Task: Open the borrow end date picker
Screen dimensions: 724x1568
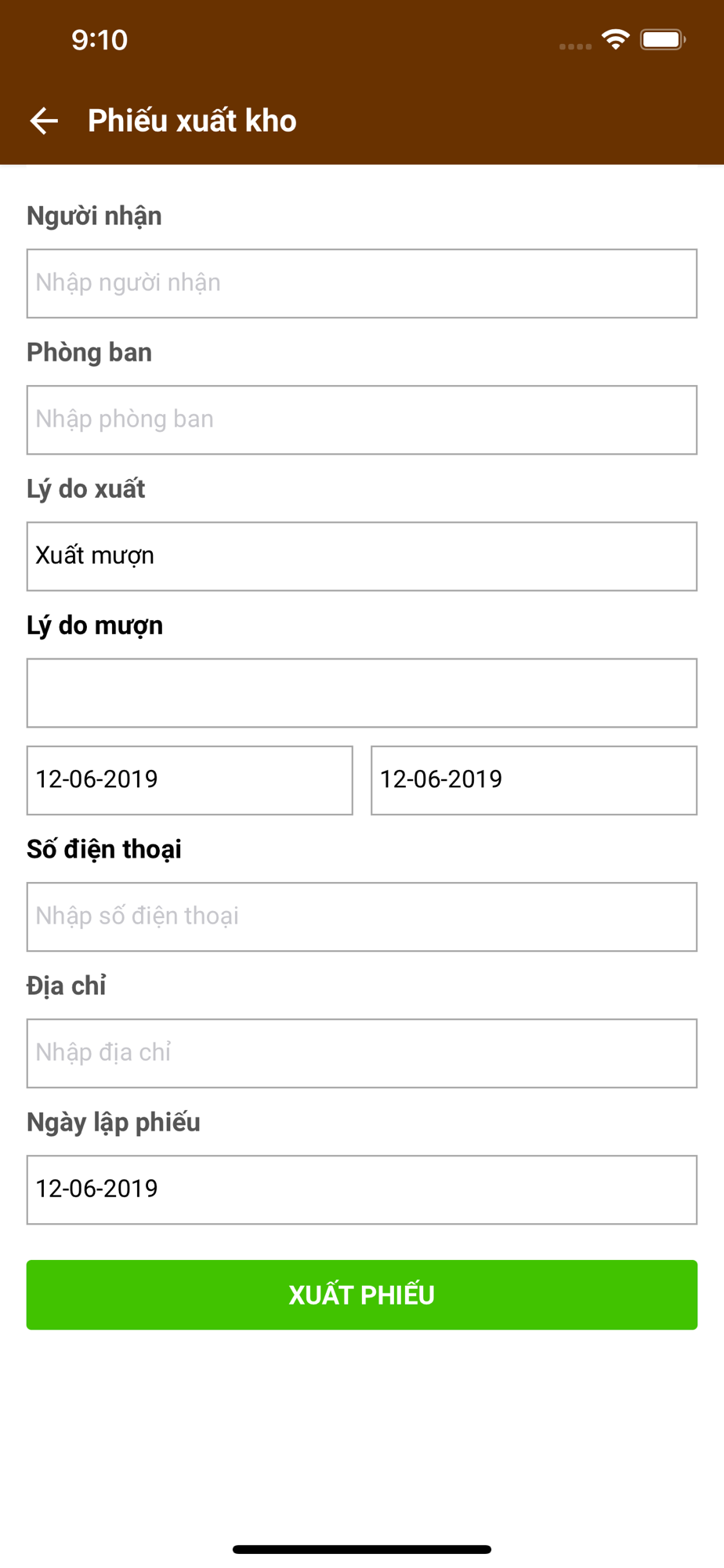Action: [x=534, y=780]
